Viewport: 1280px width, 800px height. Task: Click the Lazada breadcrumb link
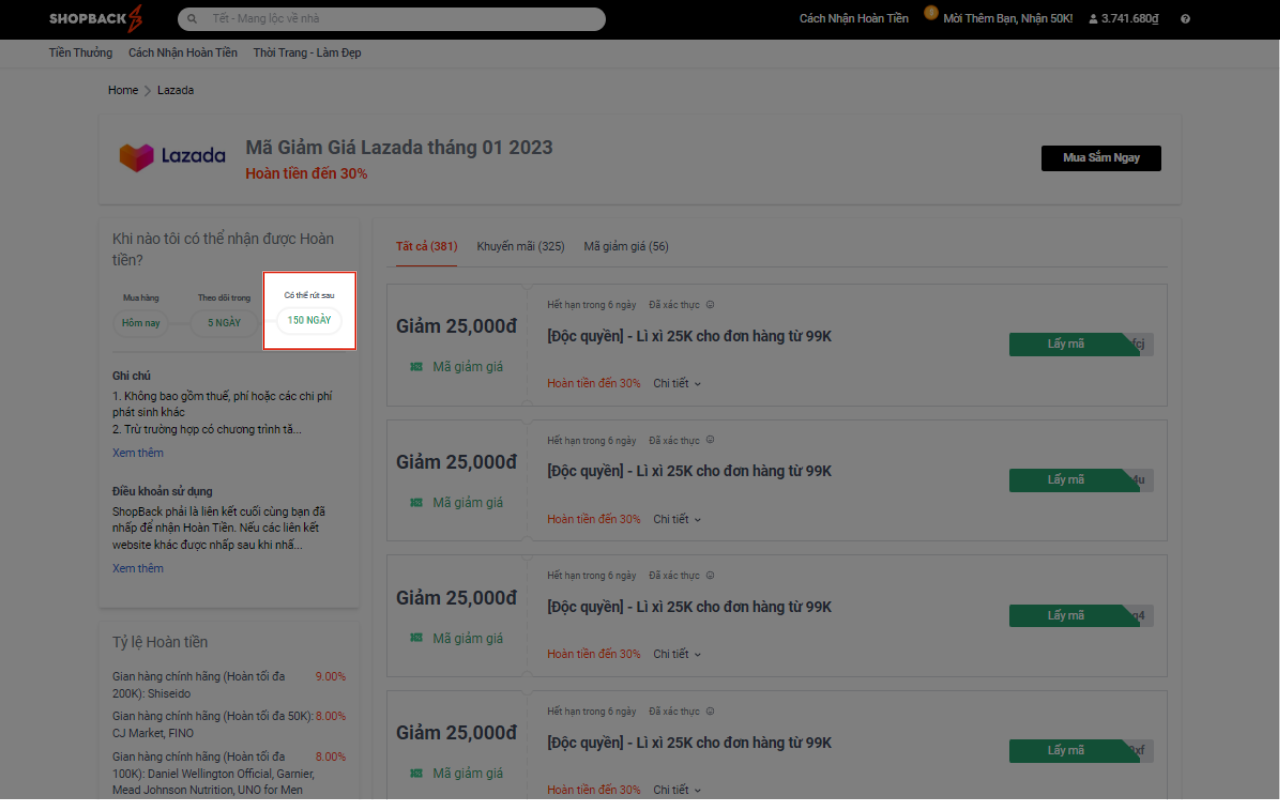point(176,90)
